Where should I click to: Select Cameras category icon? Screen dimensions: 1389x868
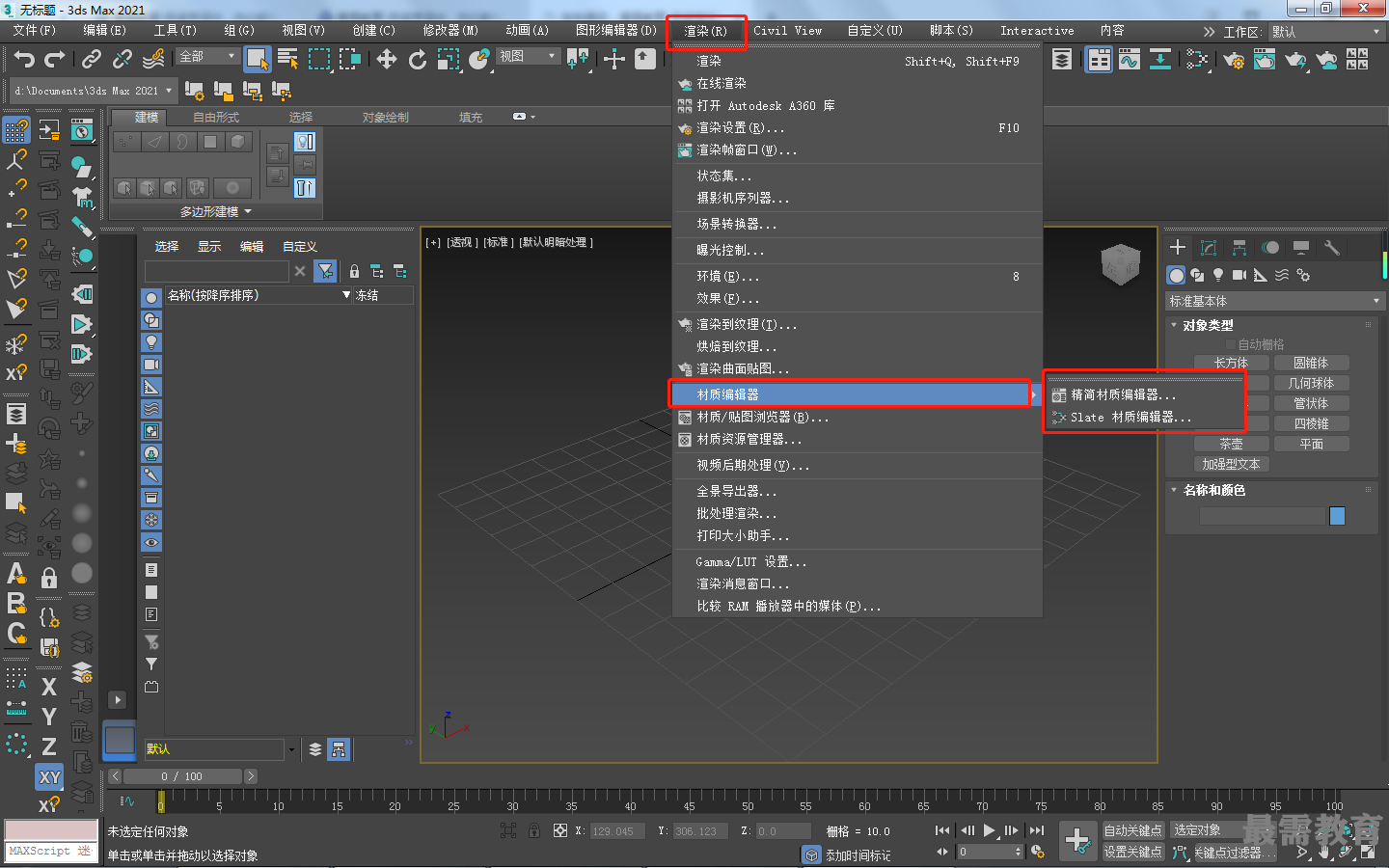(1239, 275)
